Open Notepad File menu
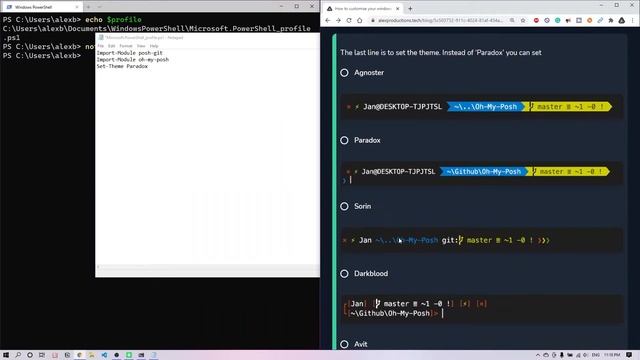Viewport: 640px width, 360px height. click(100, 46)
